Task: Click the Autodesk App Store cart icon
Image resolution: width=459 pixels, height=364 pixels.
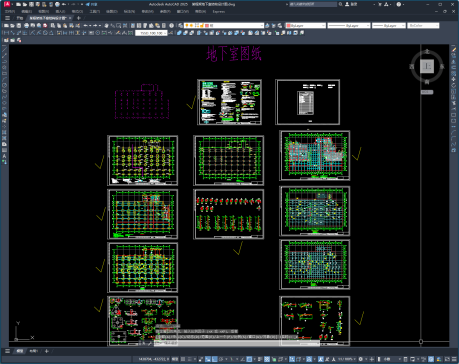Action: [380, 4]
